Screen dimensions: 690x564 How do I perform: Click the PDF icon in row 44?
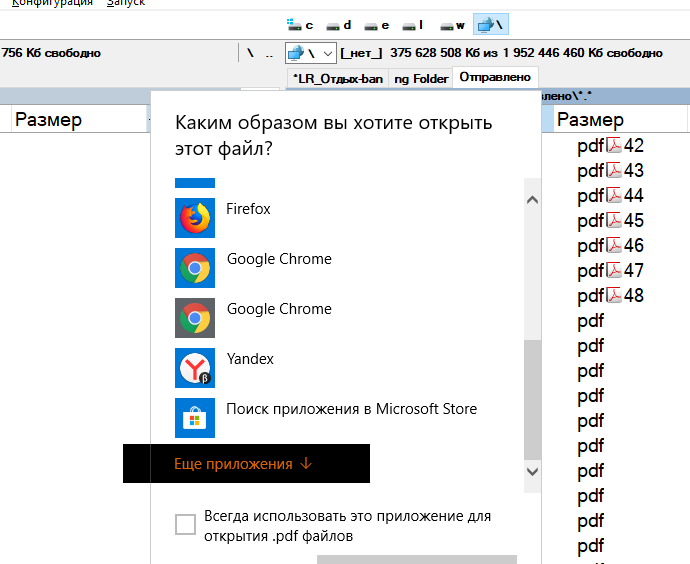click(x=614, y=195)
